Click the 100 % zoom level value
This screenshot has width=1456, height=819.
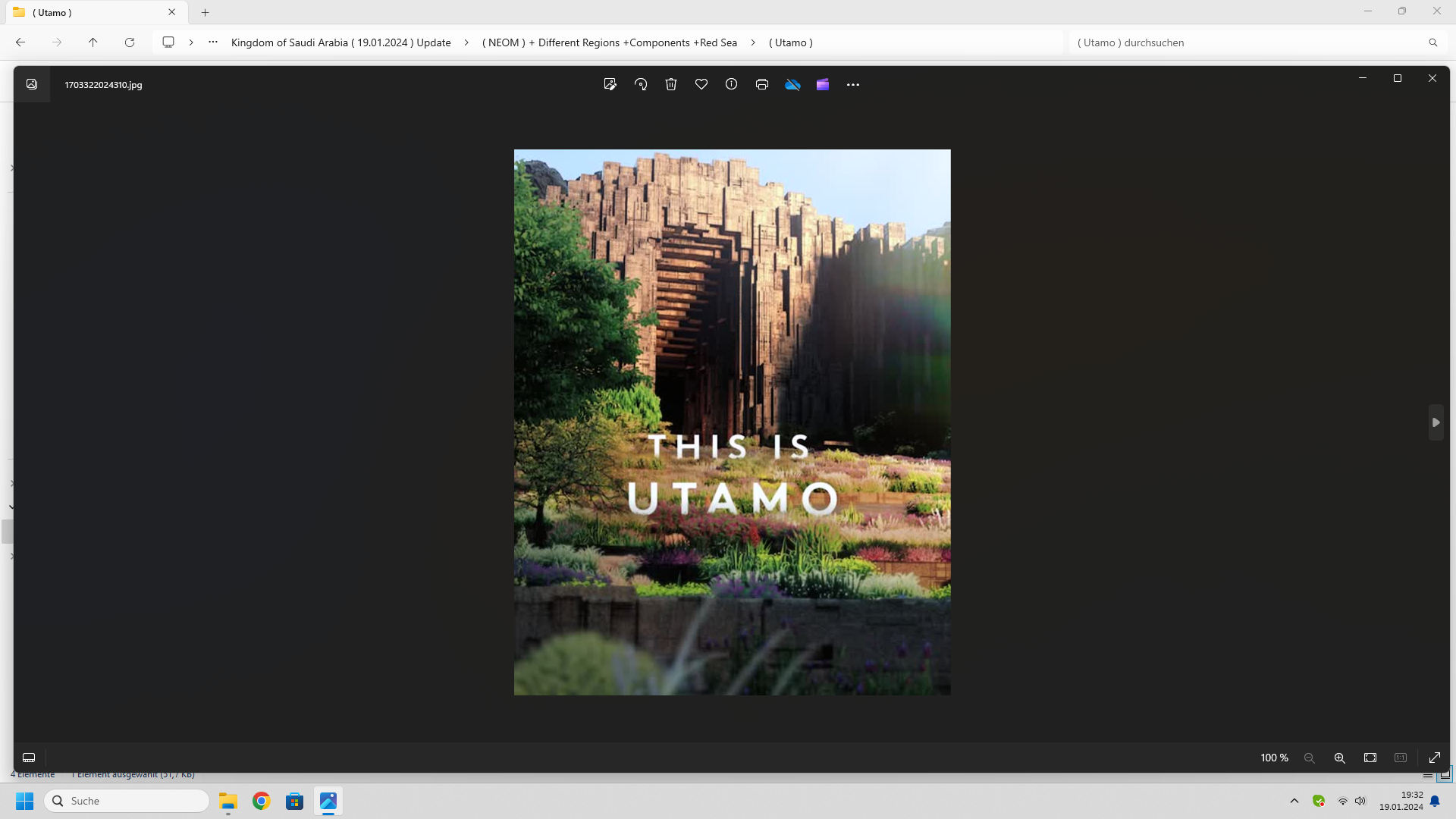1274,758
